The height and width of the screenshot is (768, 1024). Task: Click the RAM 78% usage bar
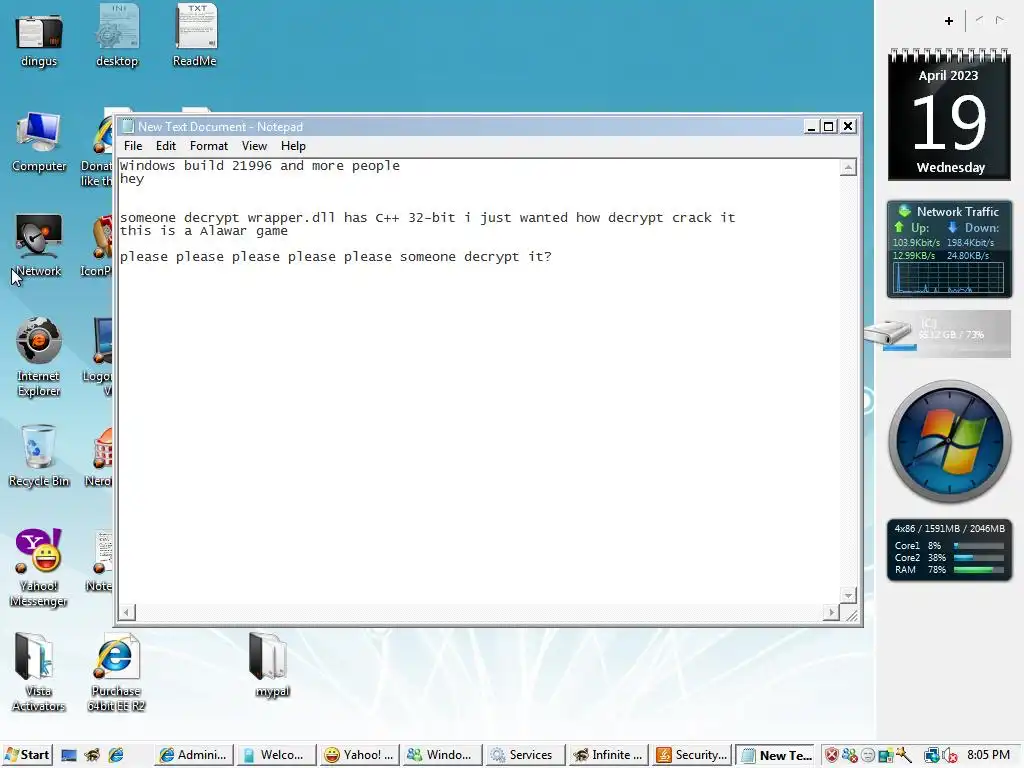click(978, 569)
